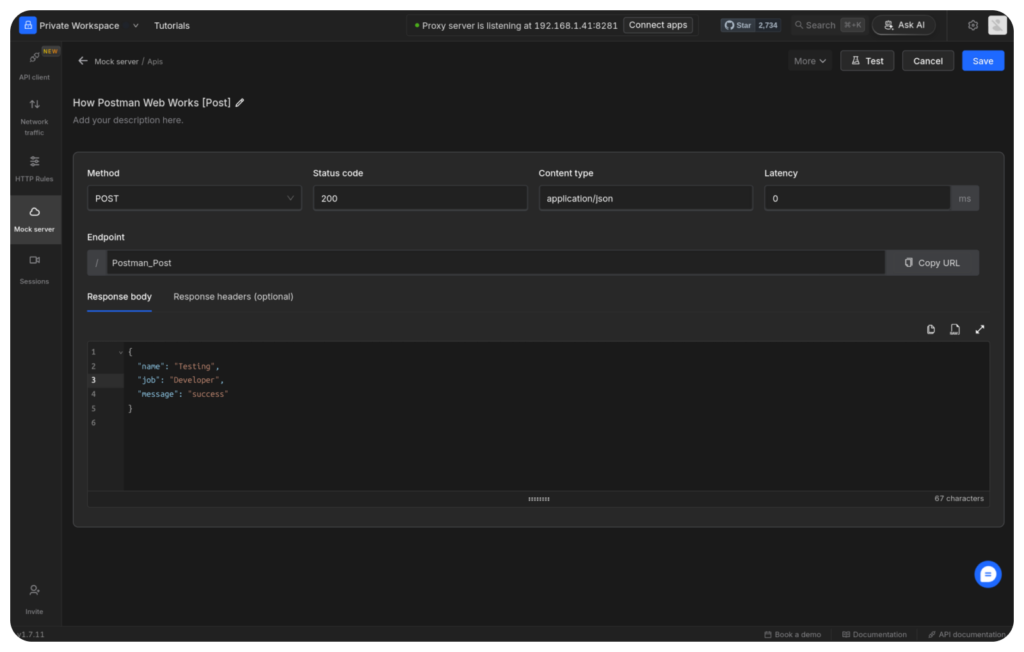Open the Network traffic section

tap(34, 118)
